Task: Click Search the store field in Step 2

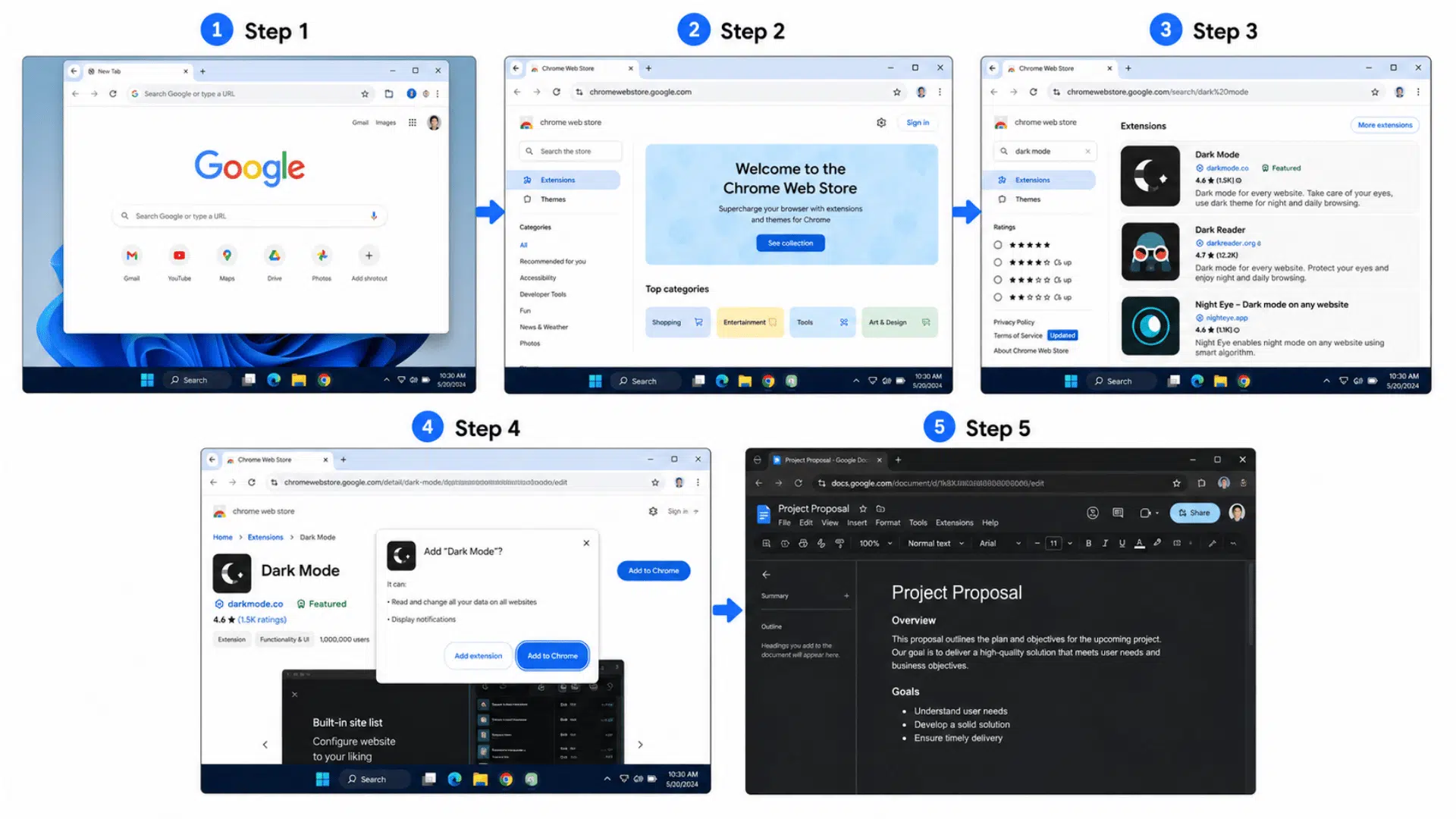Action: click(x=570, y=152)
